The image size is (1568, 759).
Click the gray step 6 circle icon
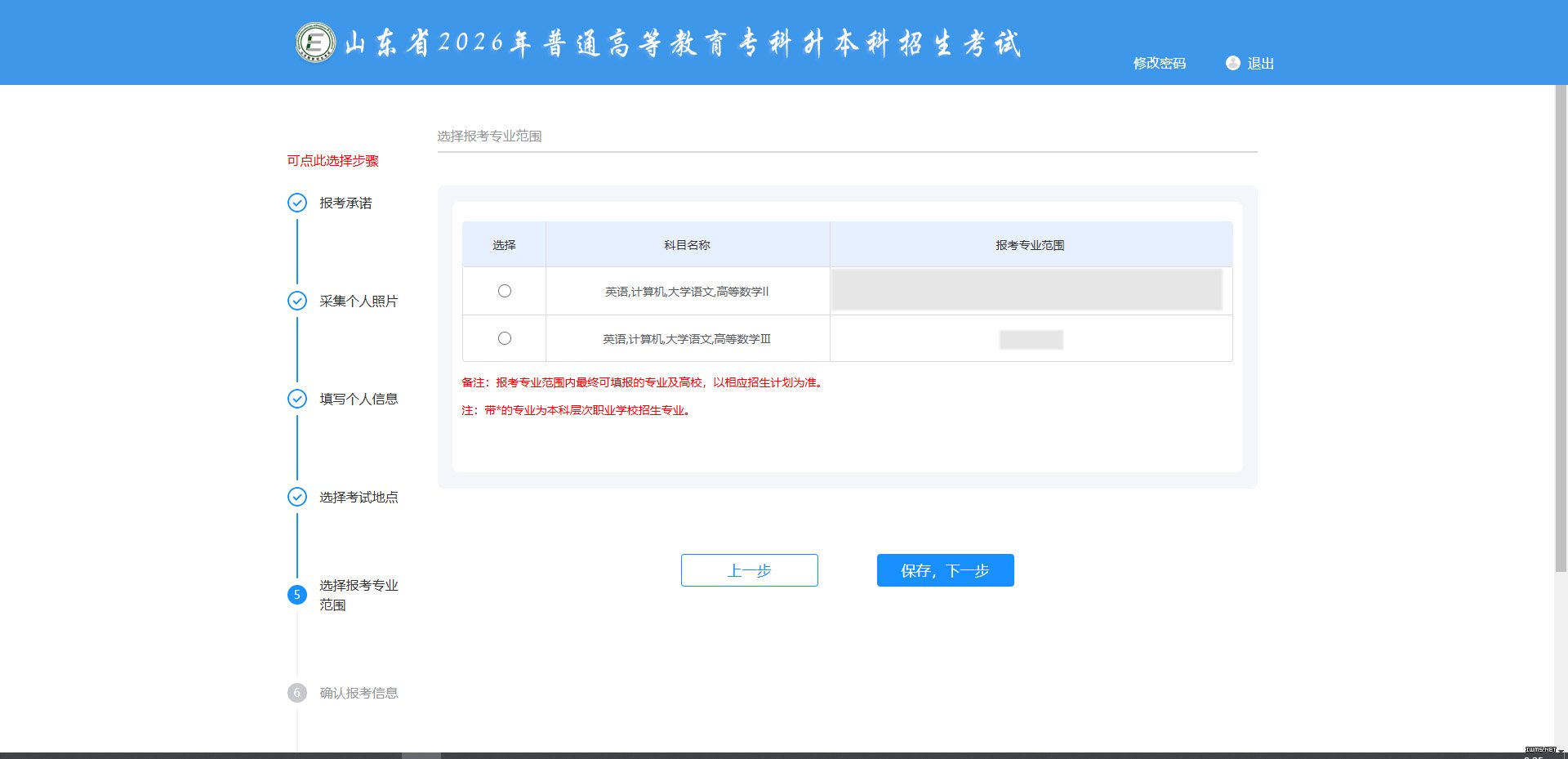click(x=297, y=693)
